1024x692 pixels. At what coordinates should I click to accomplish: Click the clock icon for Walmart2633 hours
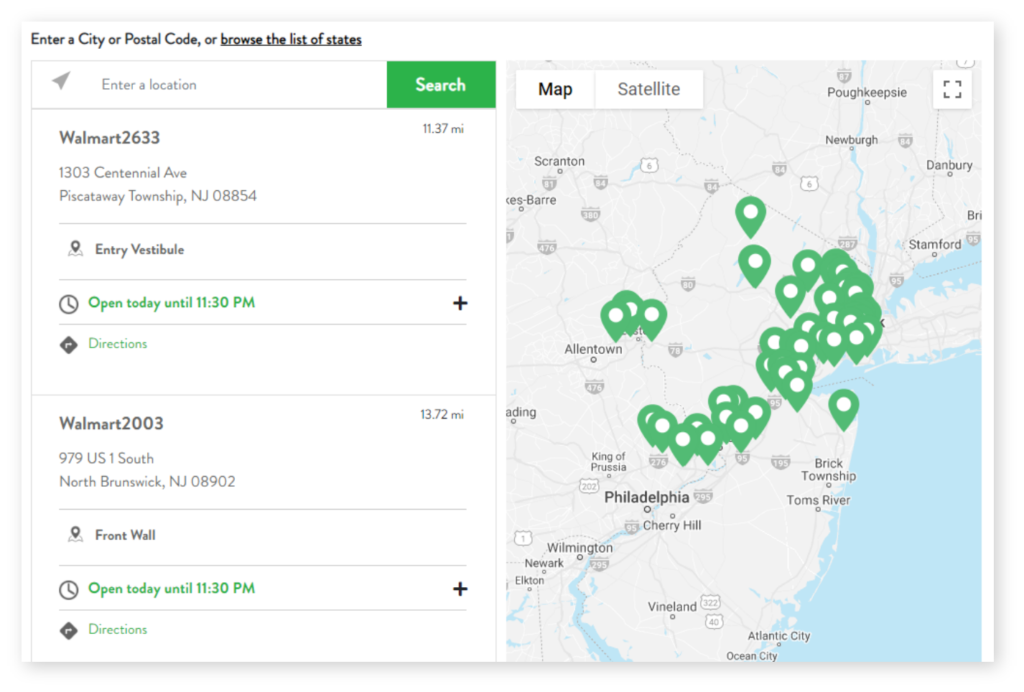coord(69,304)
